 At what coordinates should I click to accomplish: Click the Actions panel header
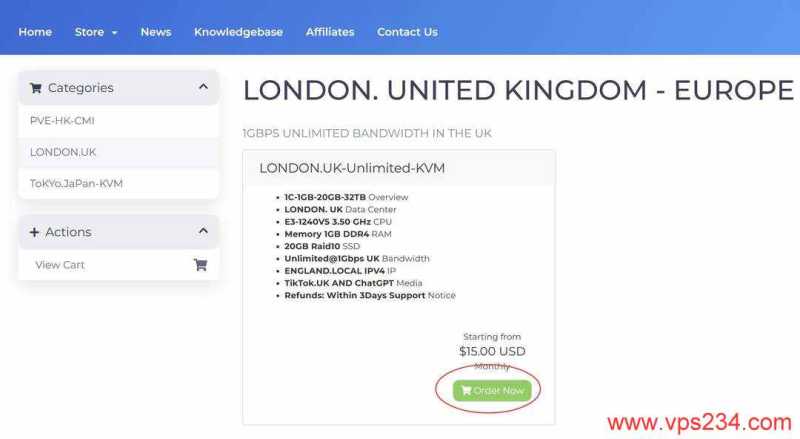point(118,232)
